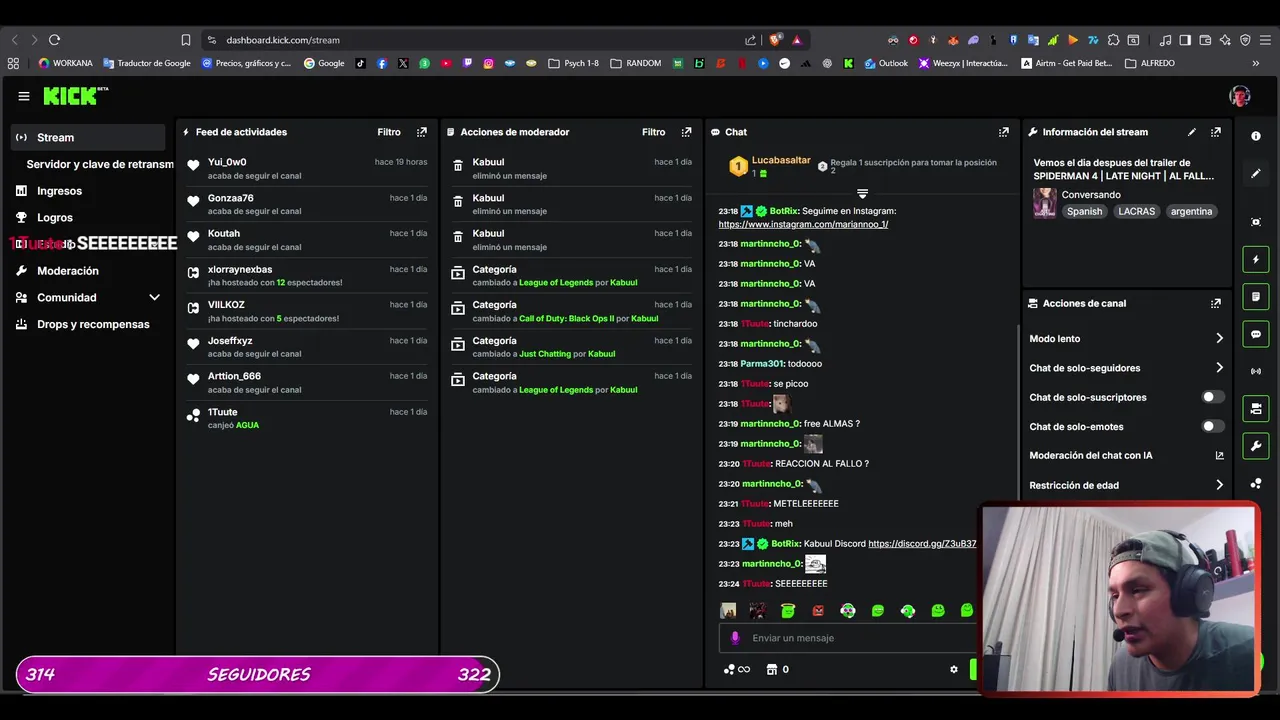
Task: Toggle the lightning activity feed sidebar icon
Action: [x=1256, y=260]
